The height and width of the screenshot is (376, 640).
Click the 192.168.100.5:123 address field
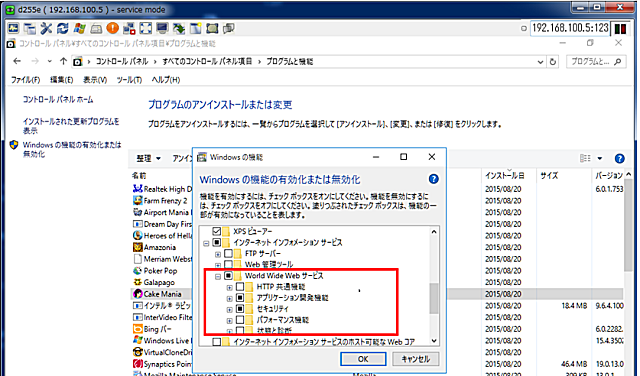point(570,28)
